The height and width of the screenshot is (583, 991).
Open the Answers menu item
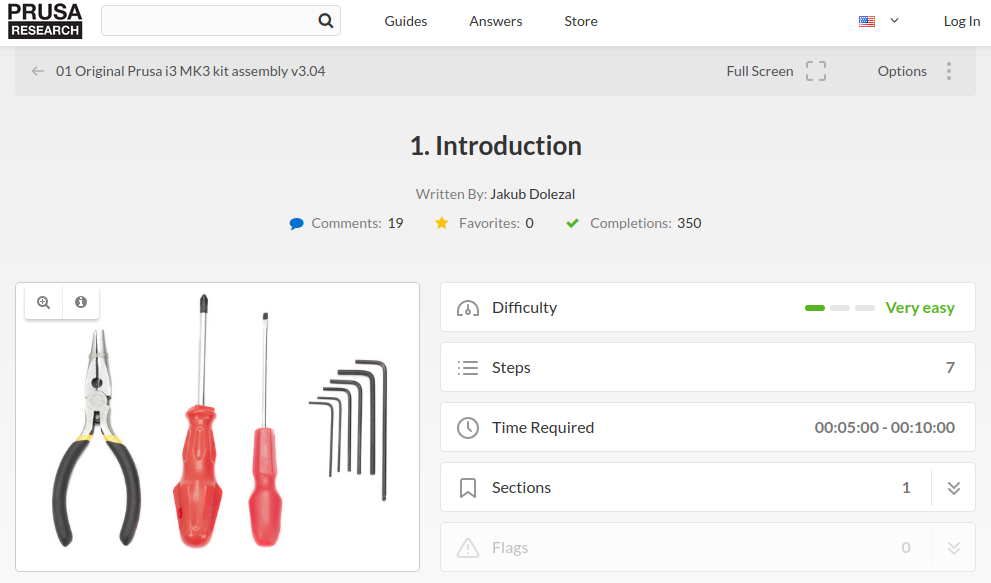[x=496, y=21]
